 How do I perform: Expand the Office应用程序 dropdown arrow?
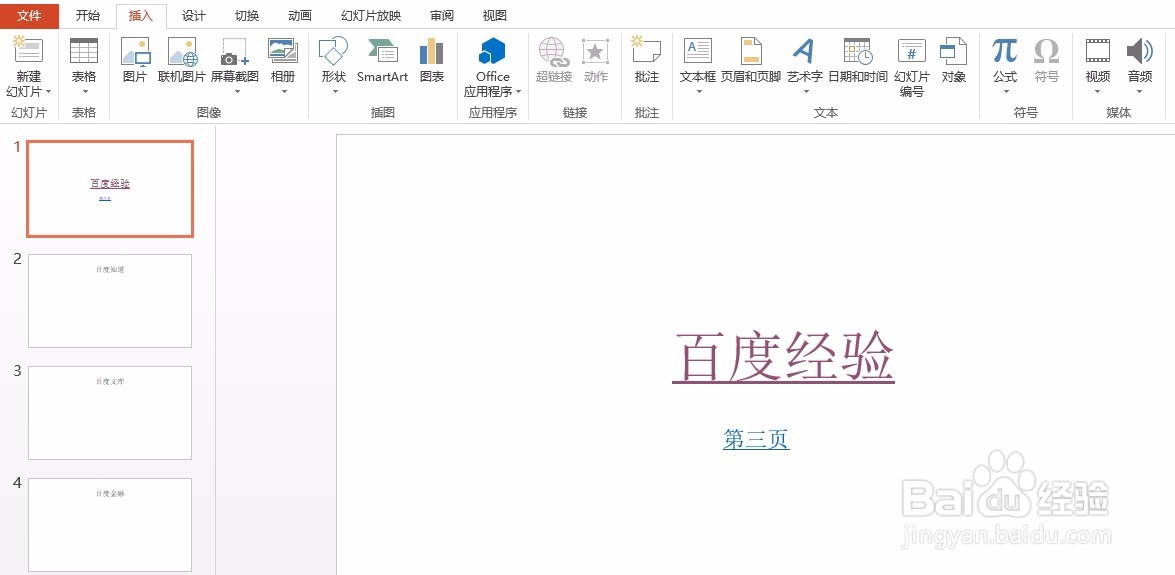[519, 92]
